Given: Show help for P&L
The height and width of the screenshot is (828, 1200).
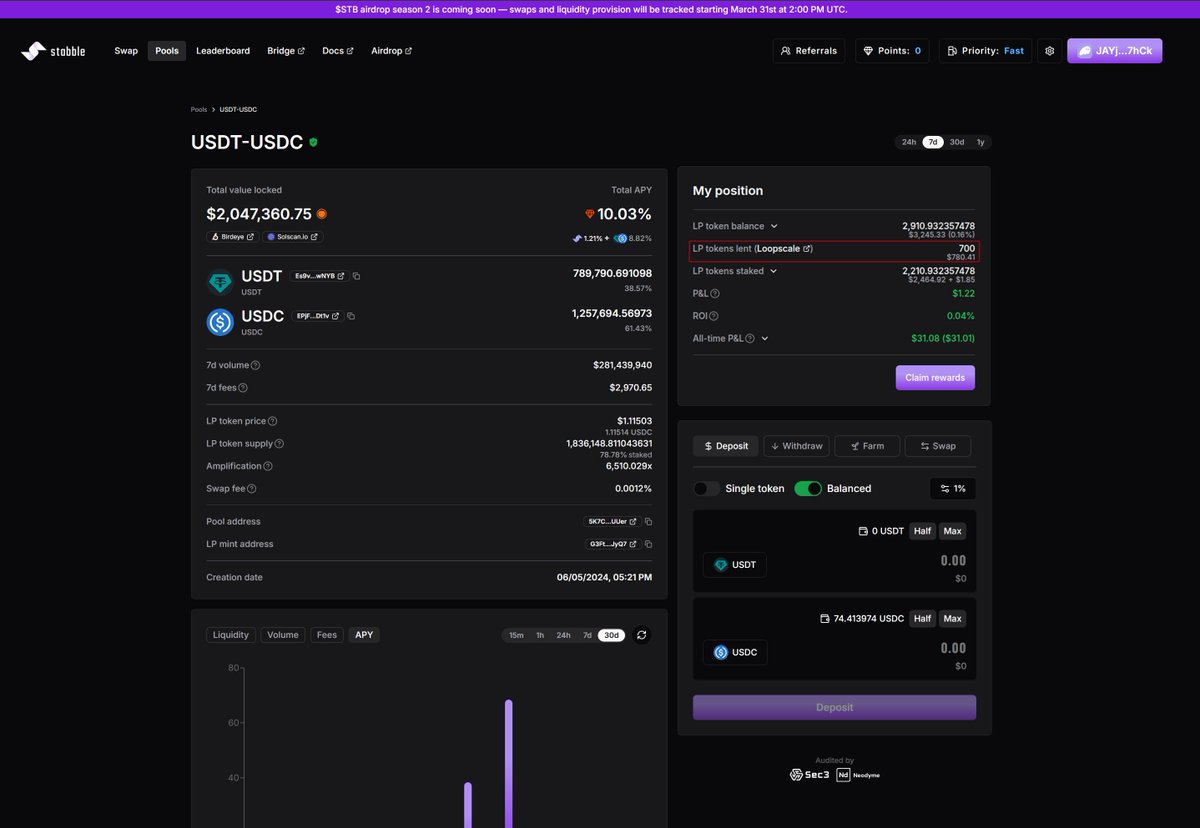Looking at the screenshot, I should pyautogui.click(x=714, y=293).
